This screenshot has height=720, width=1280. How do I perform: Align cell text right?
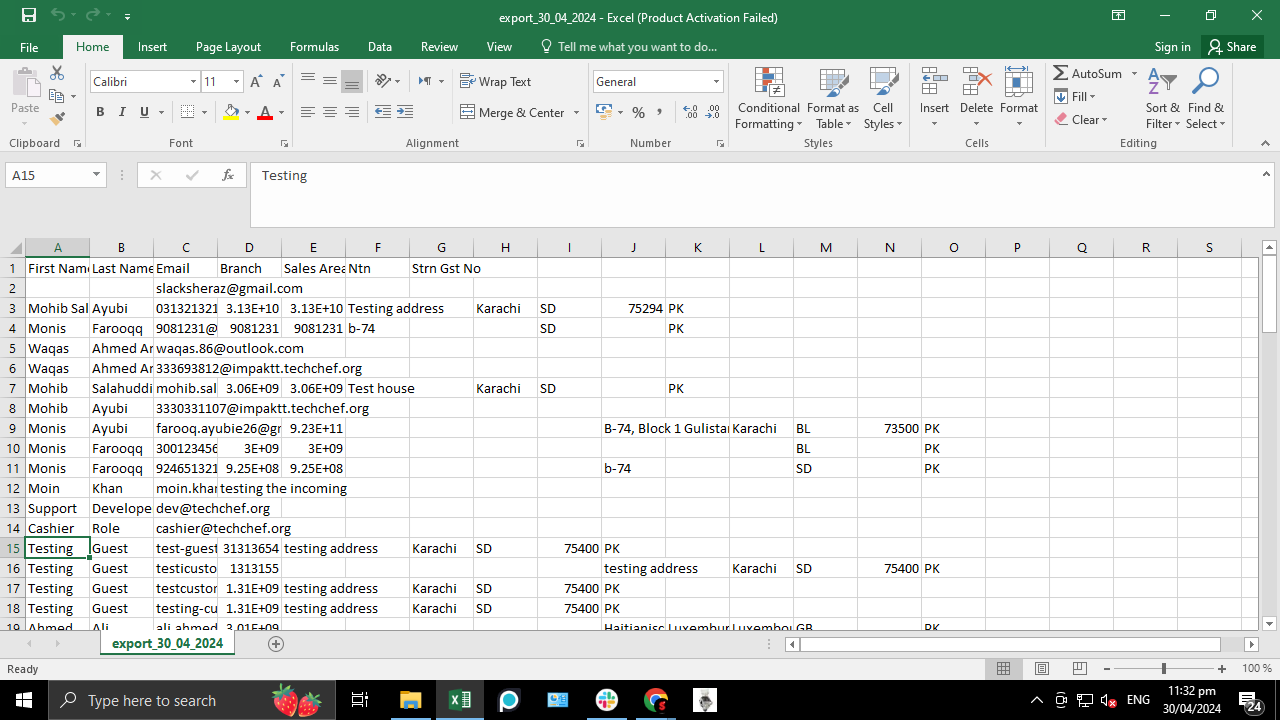pyautogui.click(x=351, y=112)
